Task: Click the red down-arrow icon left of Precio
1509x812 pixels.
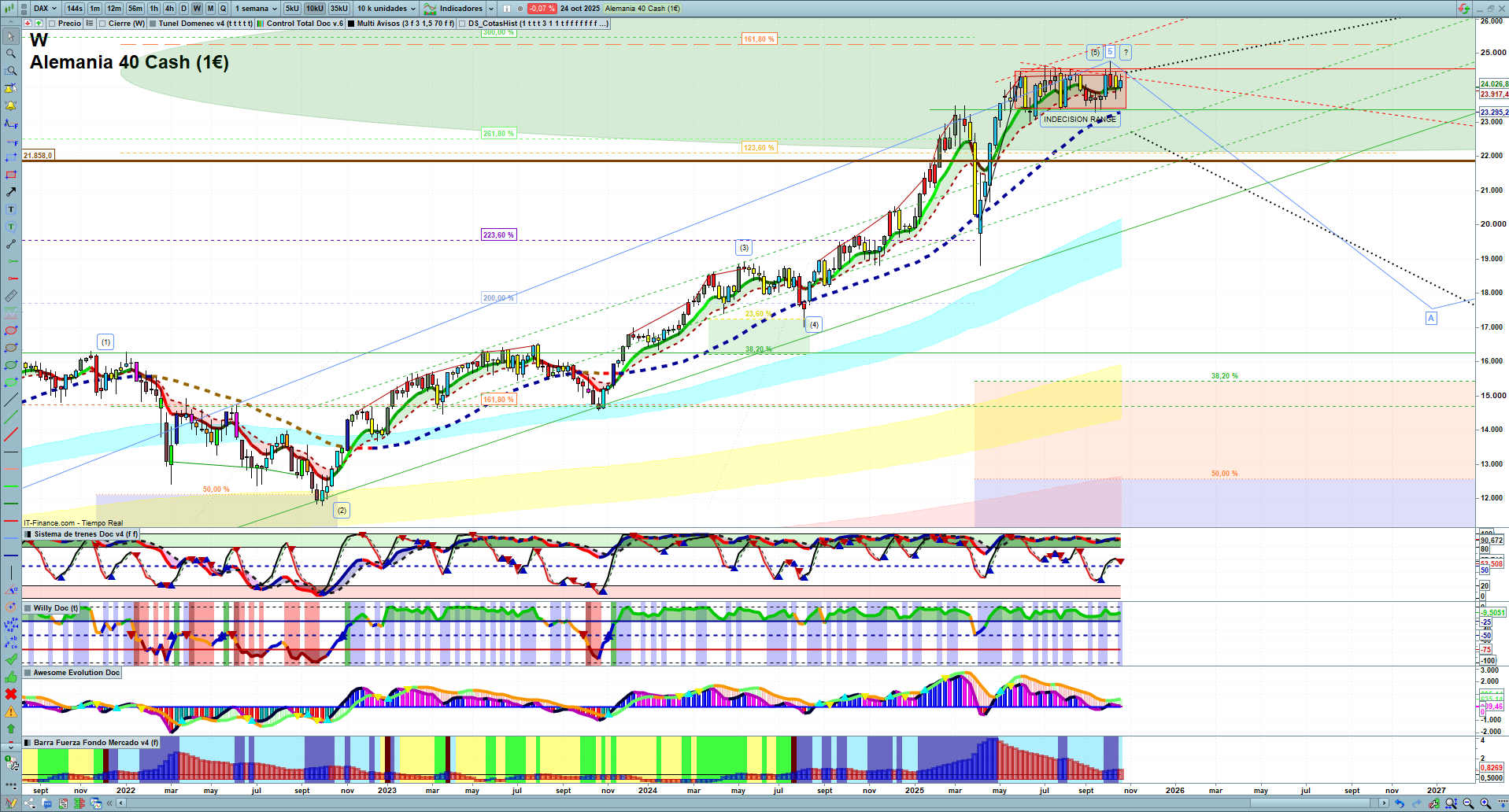Action: (x=28, y=24)
